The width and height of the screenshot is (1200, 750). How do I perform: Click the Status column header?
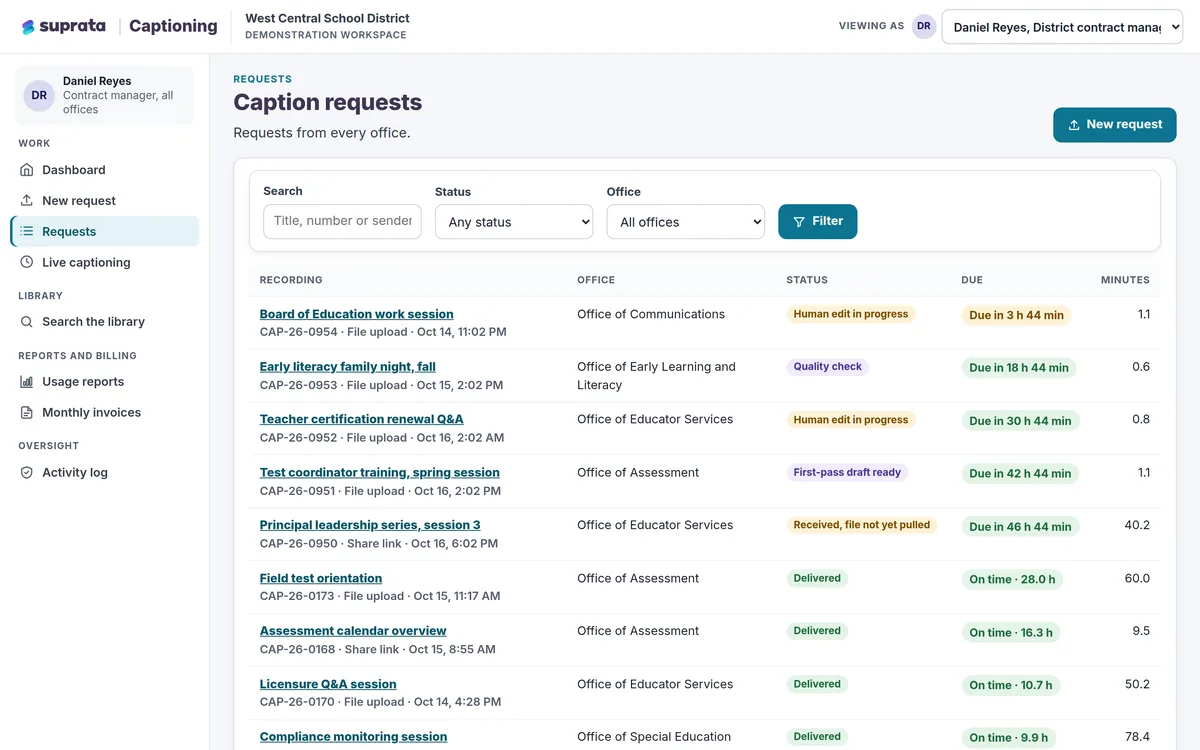pyautogui.click(x=807, y=280)
